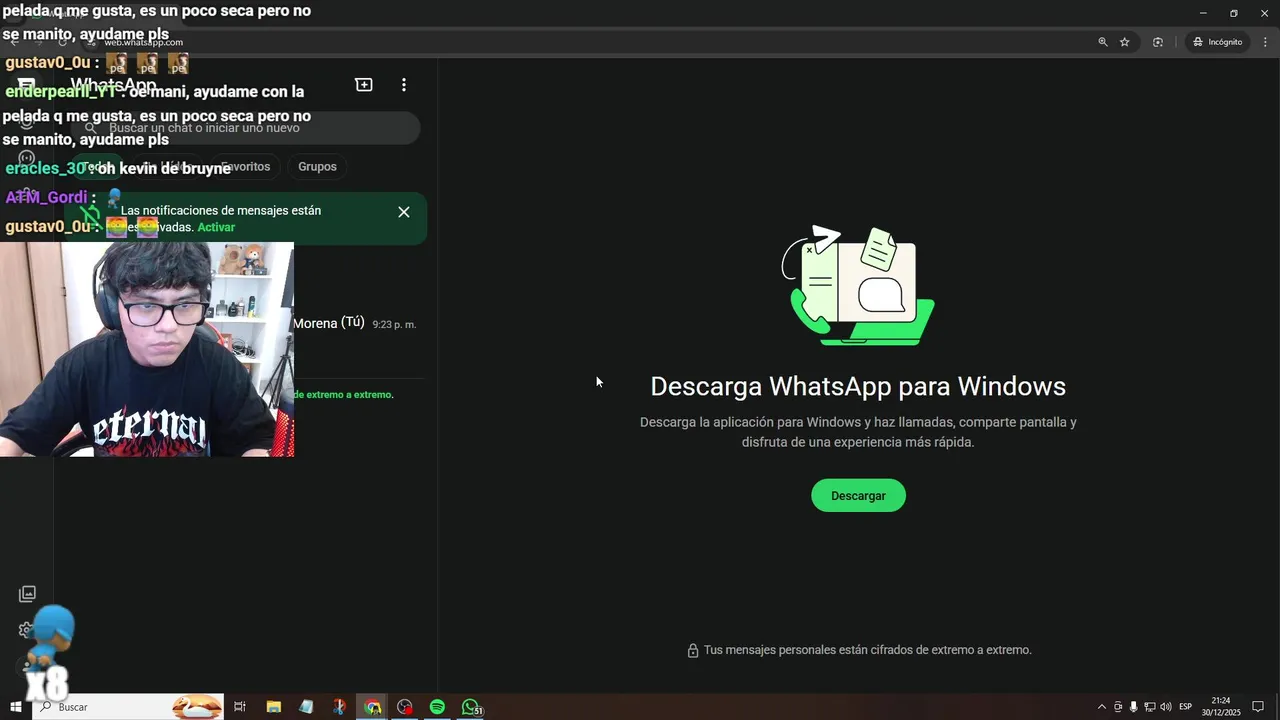Open Spotify from the taskbar
Image resolution: width=1280 pixels, height=720 pixels.
point(437,707)
